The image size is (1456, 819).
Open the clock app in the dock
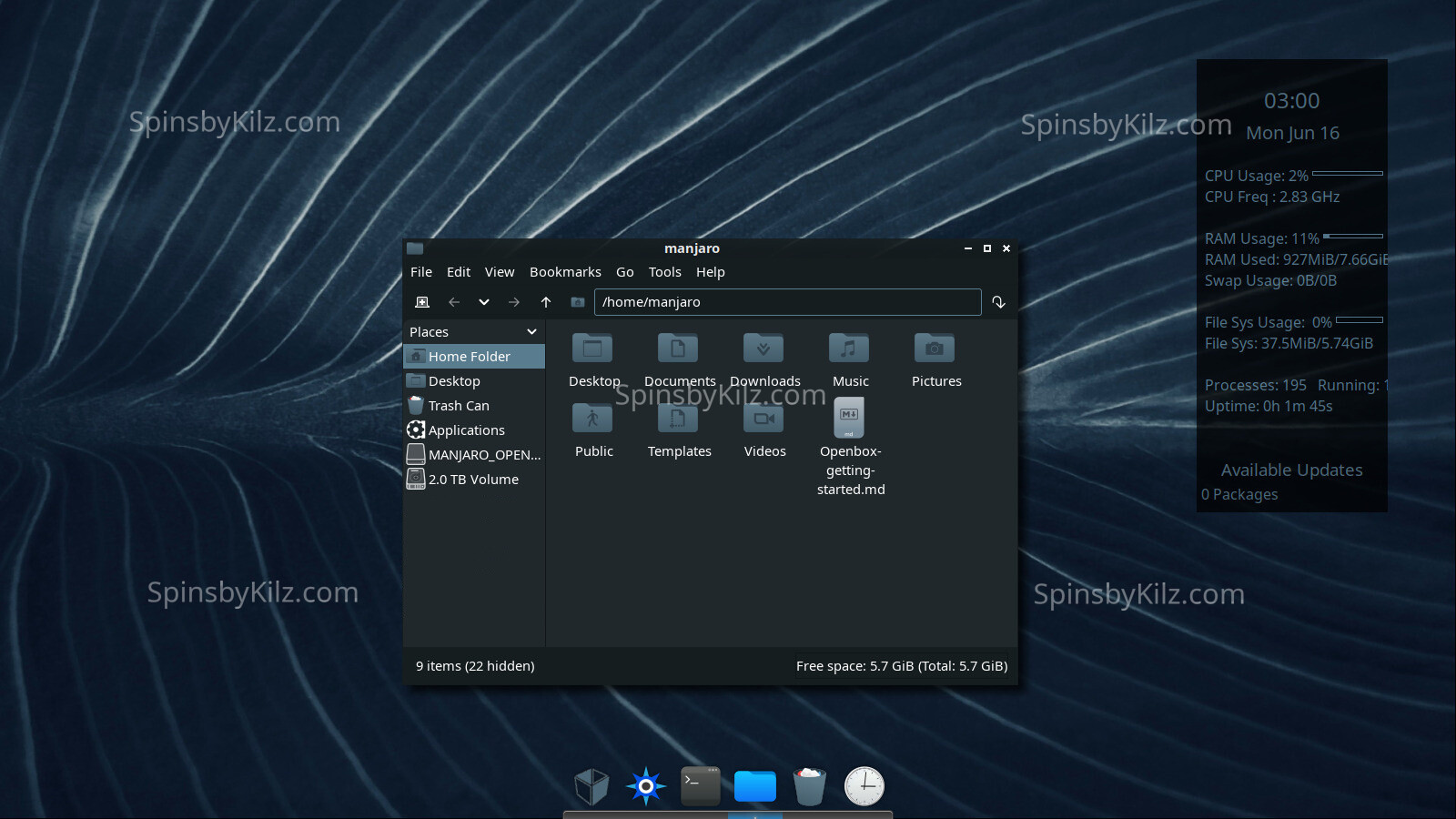pyautogui.click(x=864, y=786)
